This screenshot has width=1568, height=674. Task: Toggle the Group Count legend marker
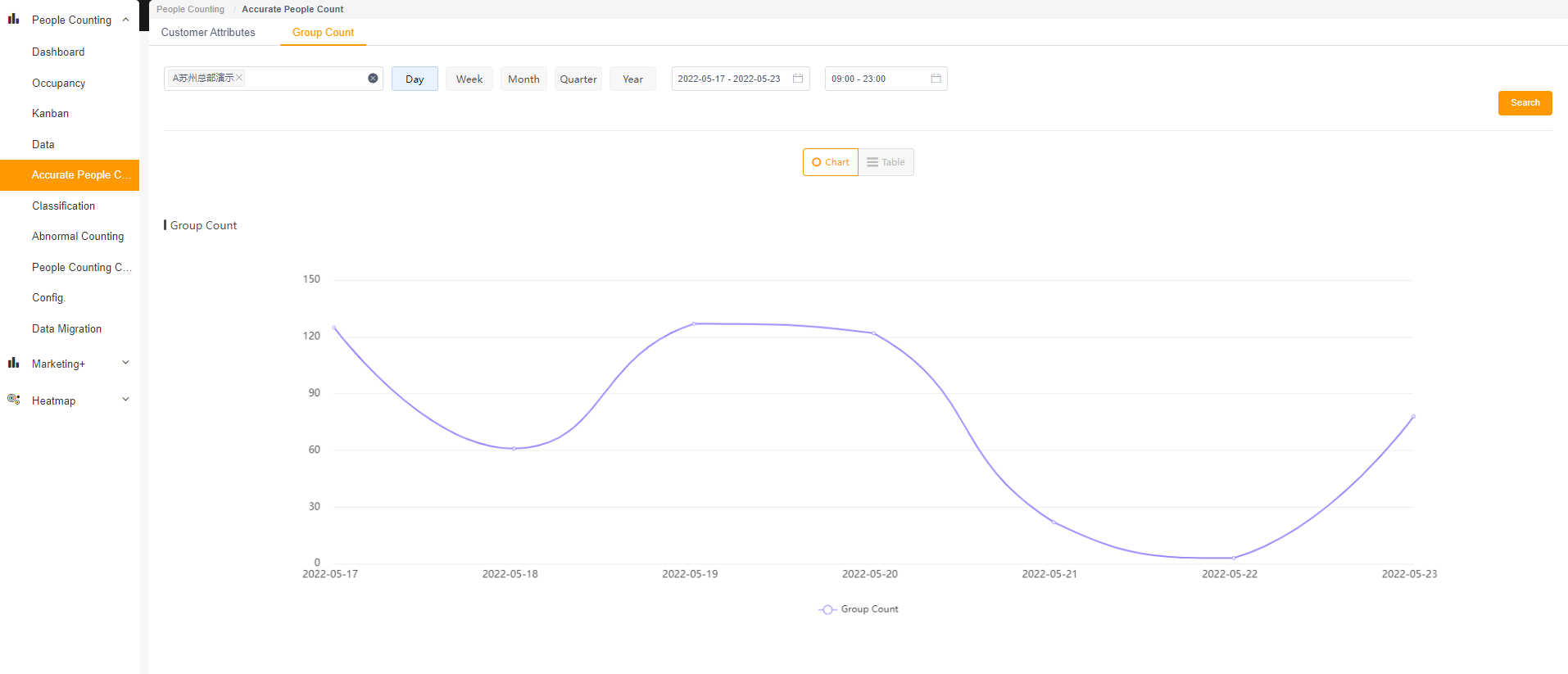point(827,609)
